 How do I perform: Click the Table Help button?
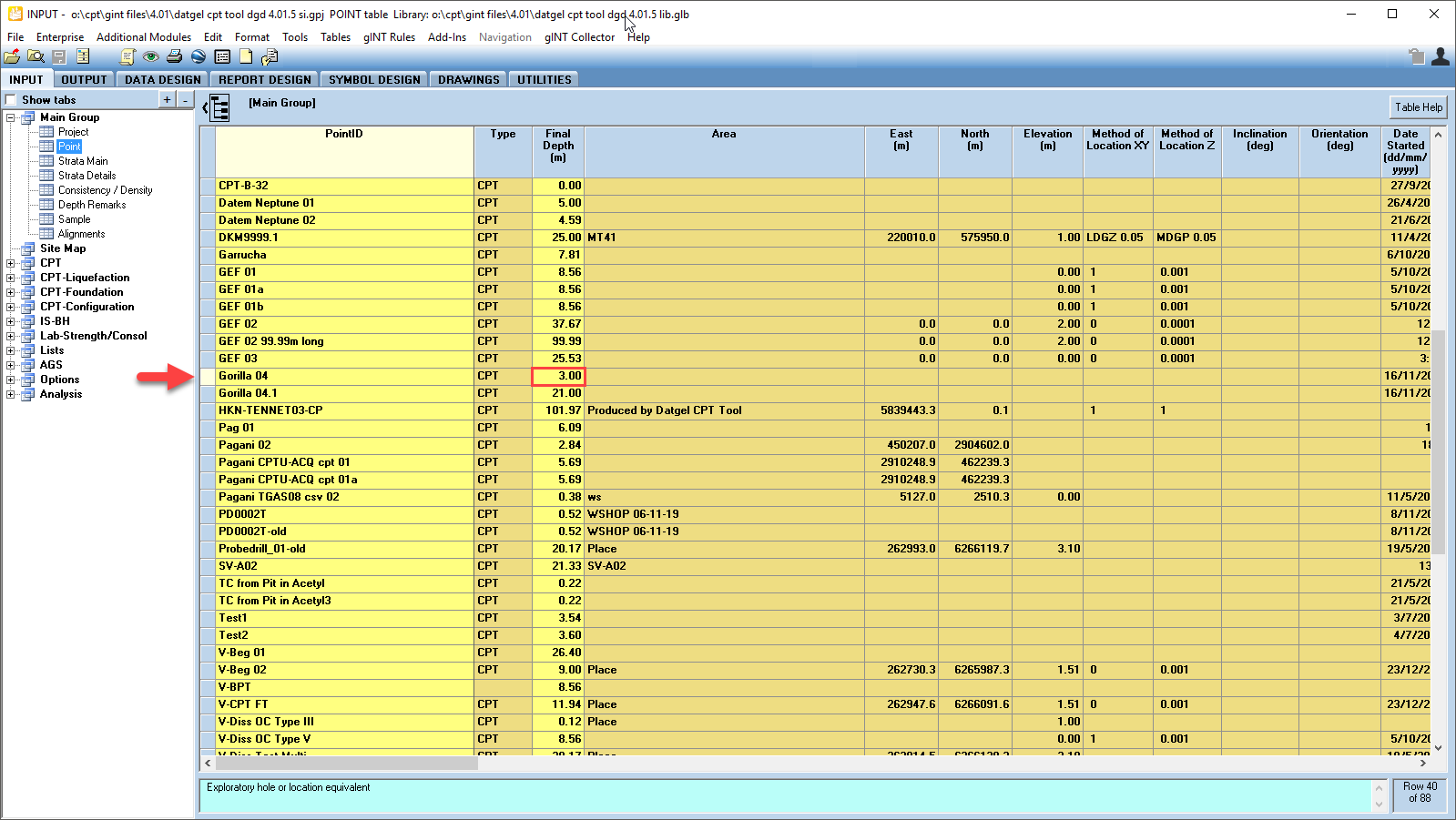click(x=1418, y=107)
